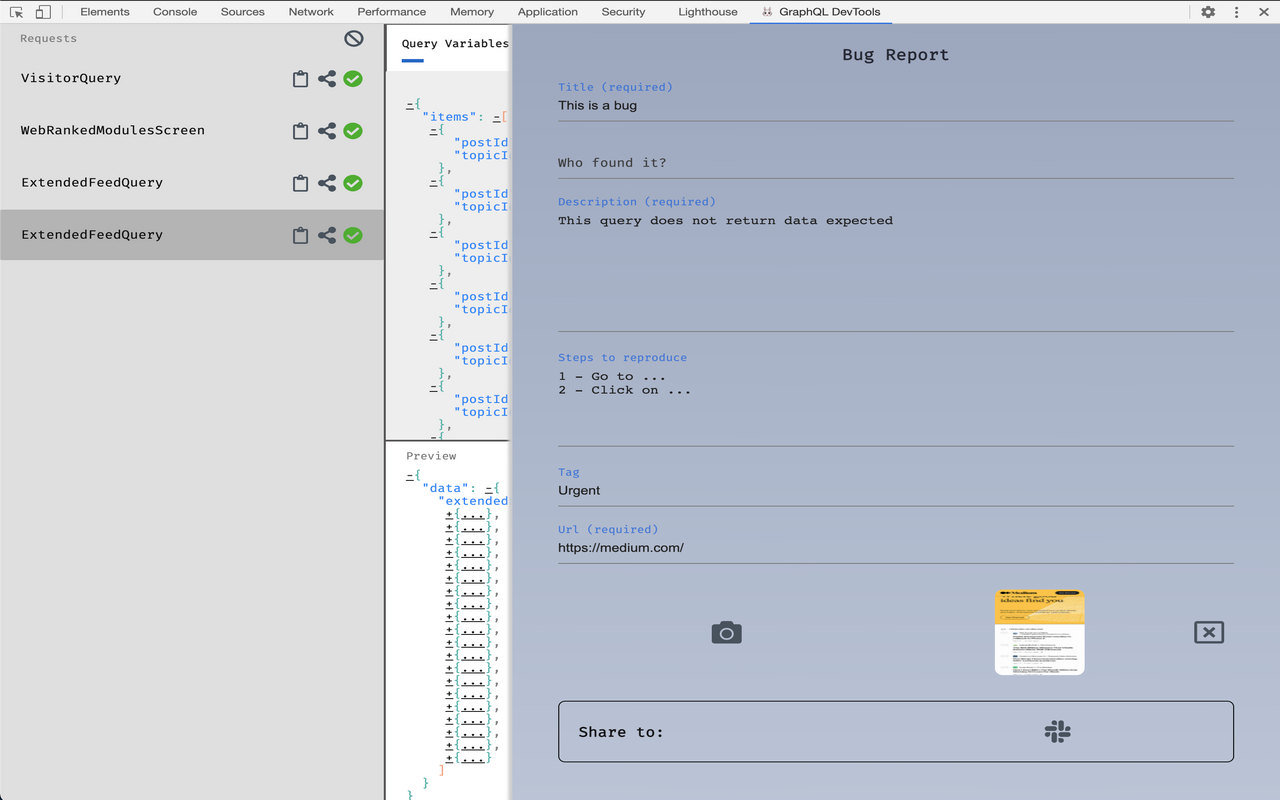Select the highlighted ExtendedFeedQuery request row

(x=192, y=235)
